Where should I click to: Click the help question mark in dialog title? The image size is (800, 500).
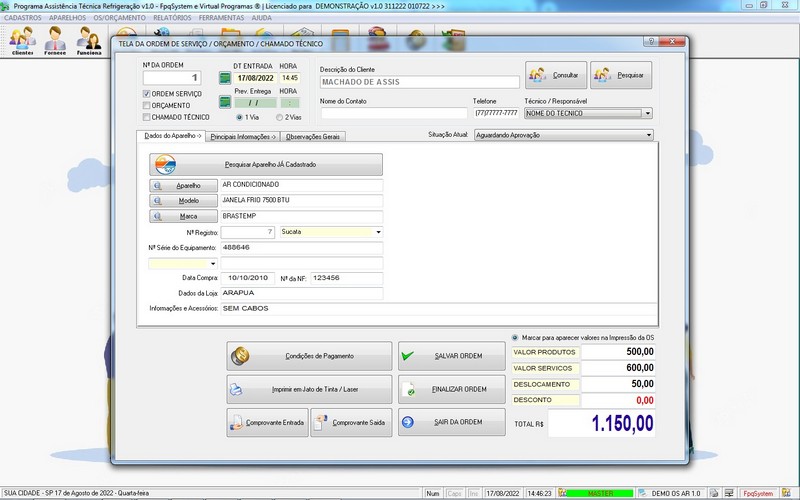pyautogui.click(x=650, y=41)
